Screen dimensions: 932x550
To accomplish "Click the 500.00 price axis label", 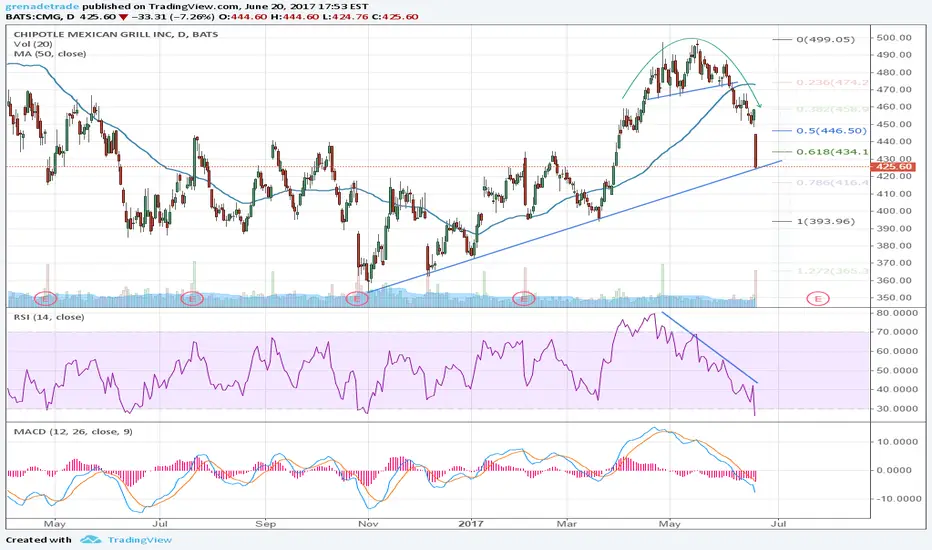I will click(x=894, y=37).
